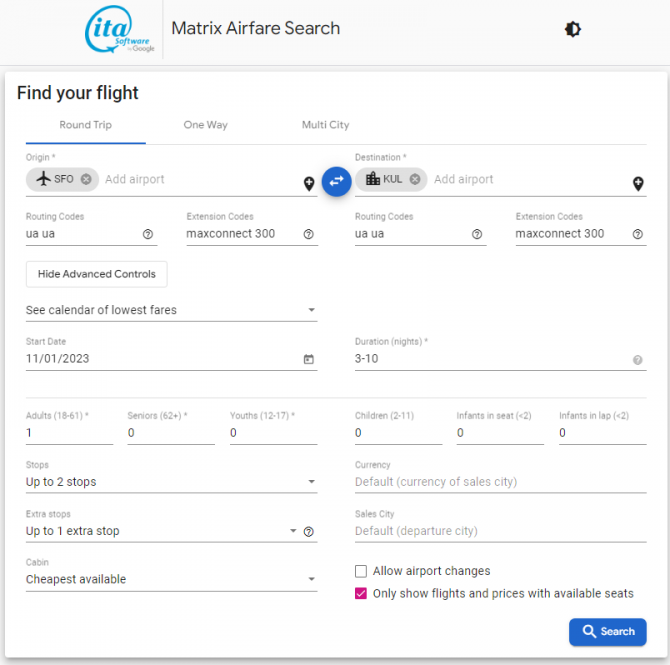This screenshot has height=665, width=670.
Task: Click the Adults count input field
Action: (69, 433)
